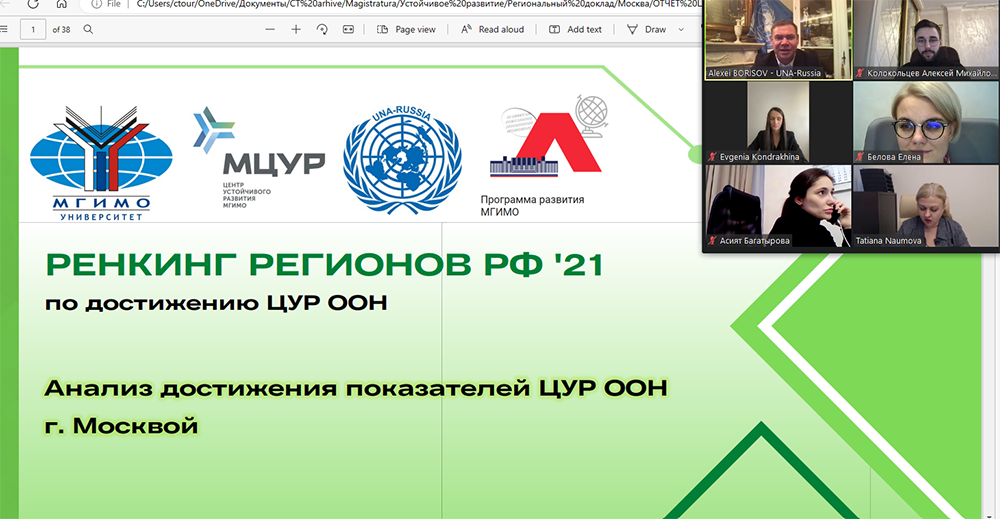Click the 'РЕНКИНГ РЕГИОНОВ РФ '21' heading

[x=324, y=265]
